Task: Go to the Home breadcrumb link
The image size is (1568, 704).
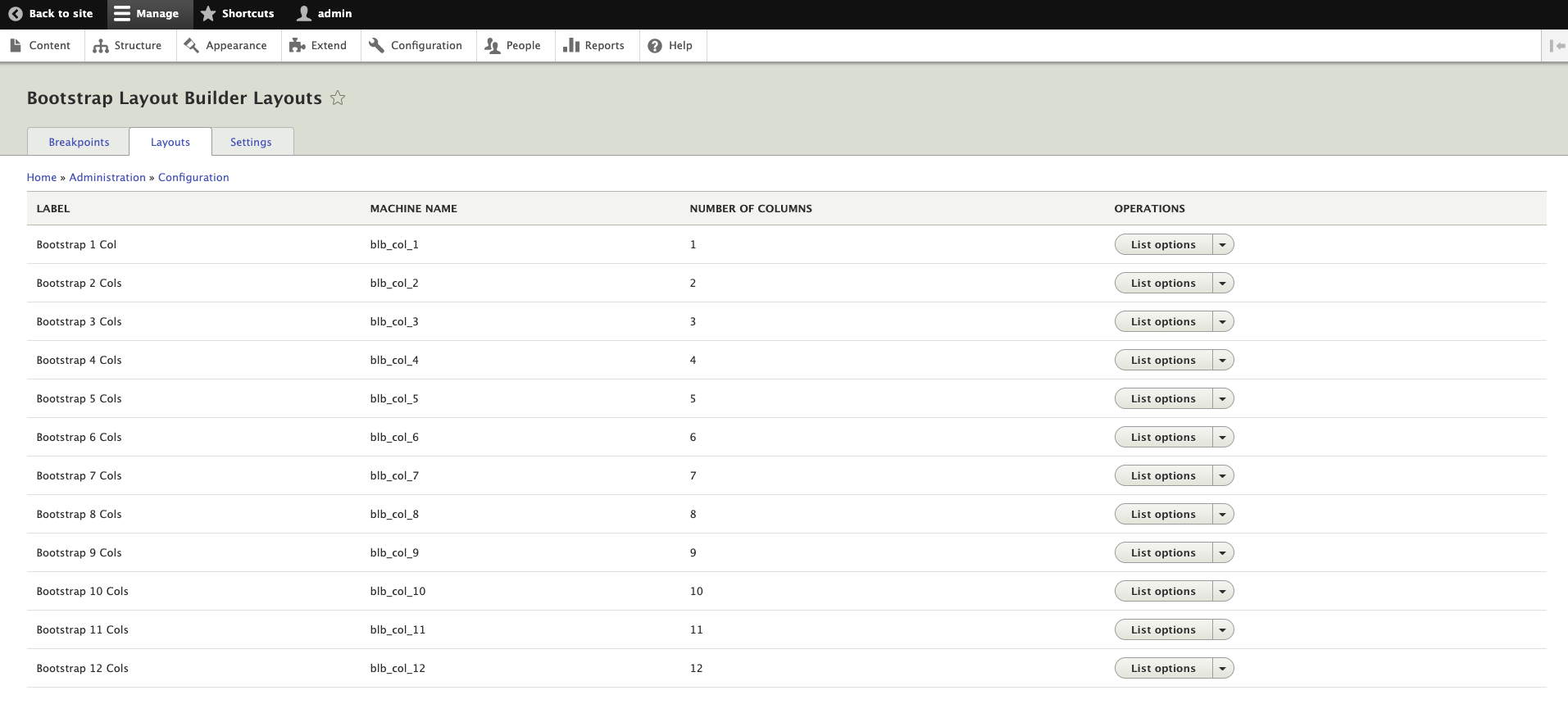Action: point(42,178)
